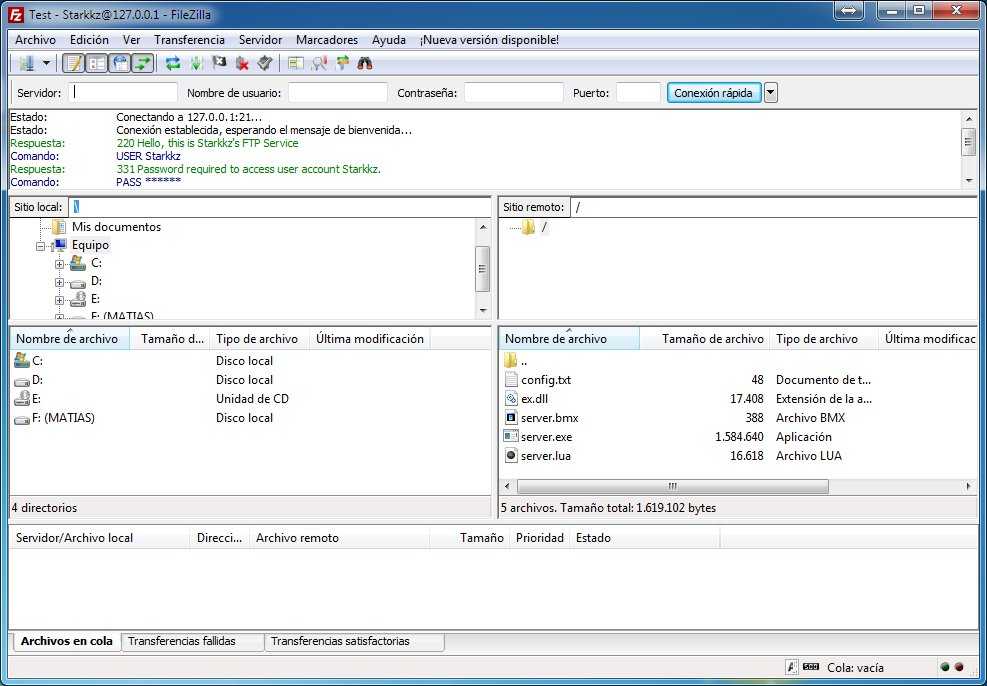Toggle transfer queue display
987x686 pixels.
(143, 63)
